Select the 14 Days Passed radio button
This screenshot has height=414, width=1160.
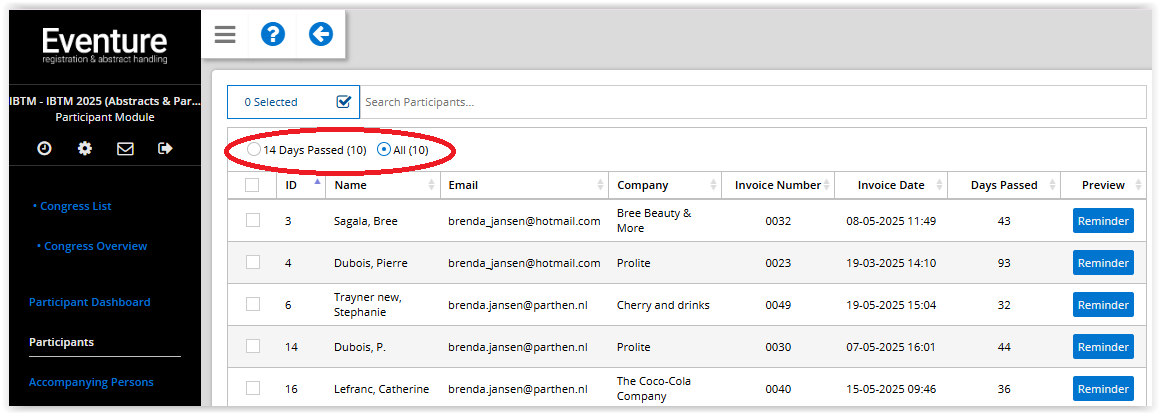(x=254, y=149)
